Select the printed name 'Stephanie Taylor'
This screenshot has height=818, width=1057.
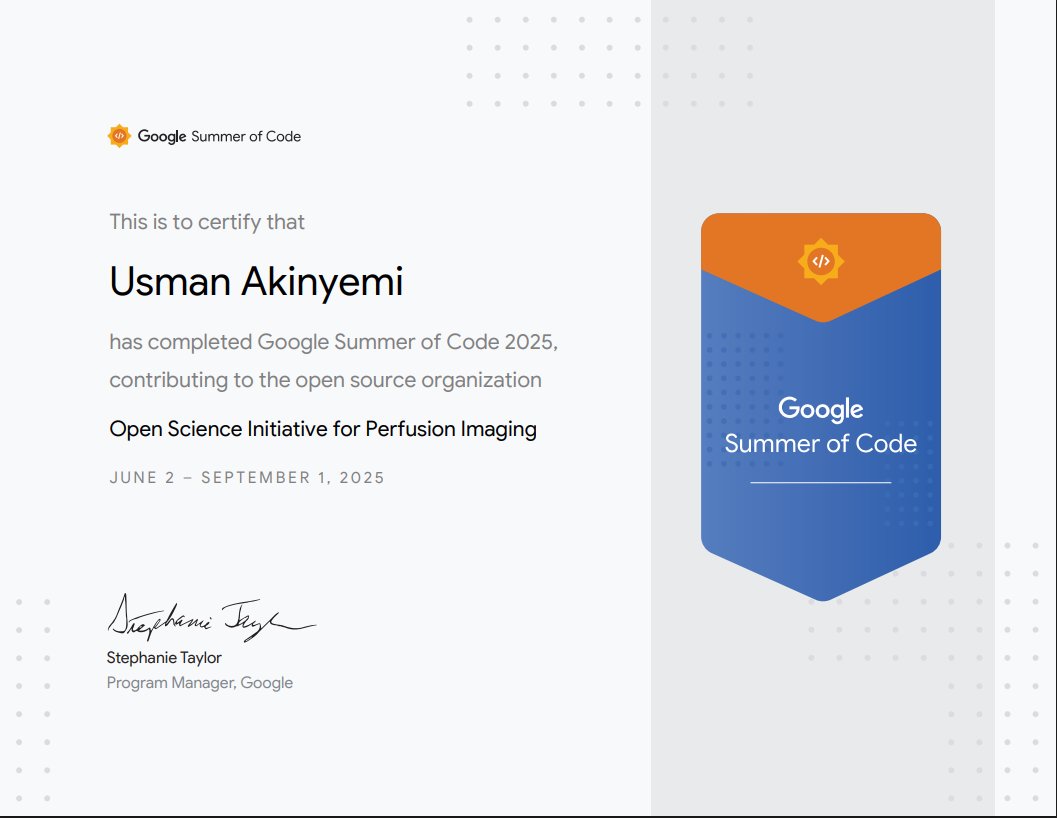pos(164,658)
